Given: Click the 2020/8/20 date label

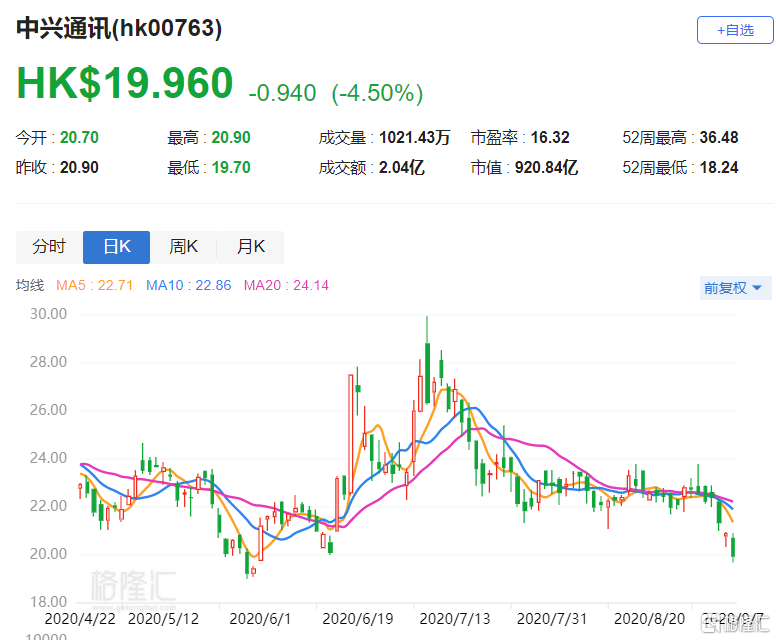Looking at the screenshot, I should pyautogui.click(x=649, y=619).
